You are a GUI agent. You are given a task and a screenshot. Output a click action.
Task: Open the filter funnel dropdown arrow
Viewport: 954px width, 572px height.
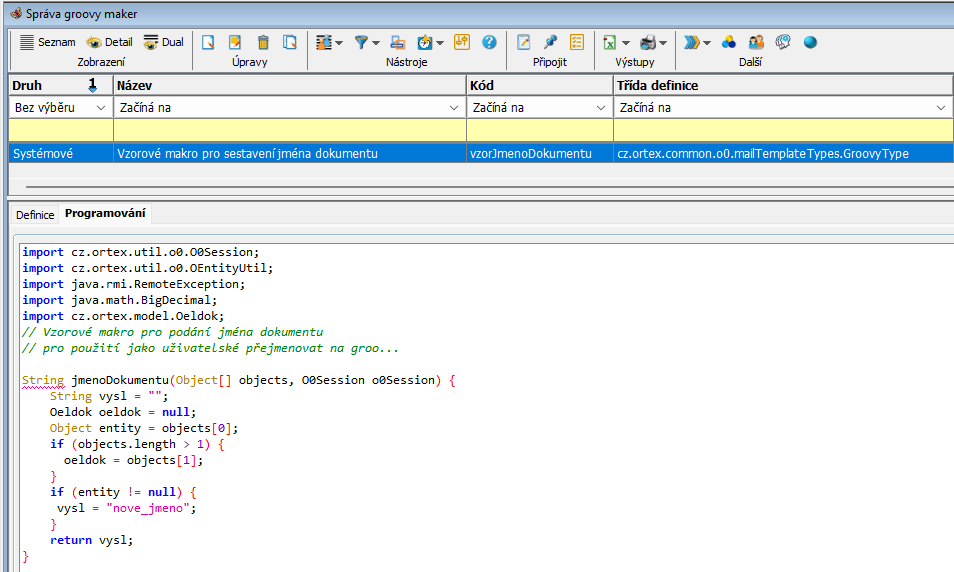[376, 43]
